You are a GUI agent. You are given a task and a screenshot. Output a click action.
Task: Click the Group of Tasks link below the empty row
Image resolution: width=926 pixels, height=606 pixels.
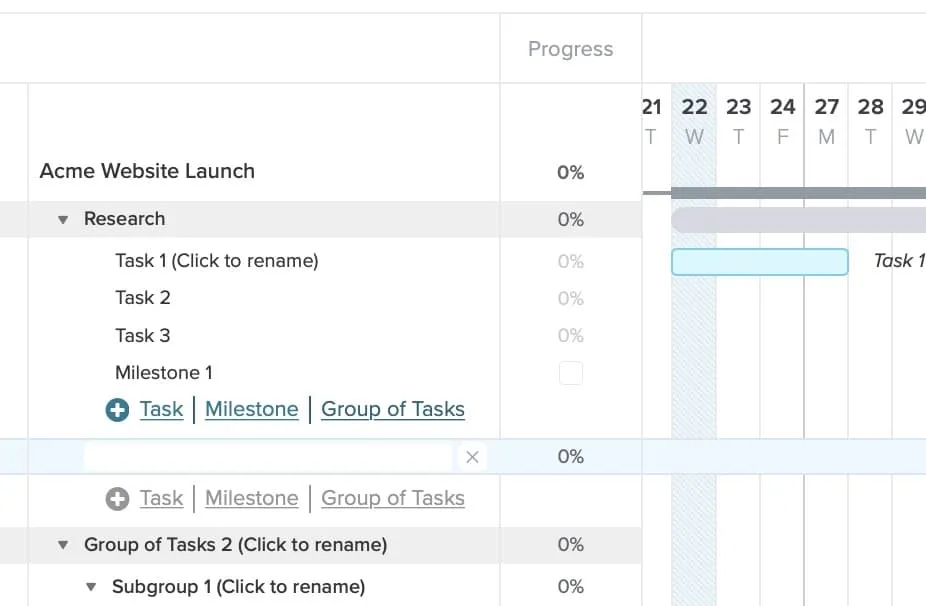(x=393, y=498)
